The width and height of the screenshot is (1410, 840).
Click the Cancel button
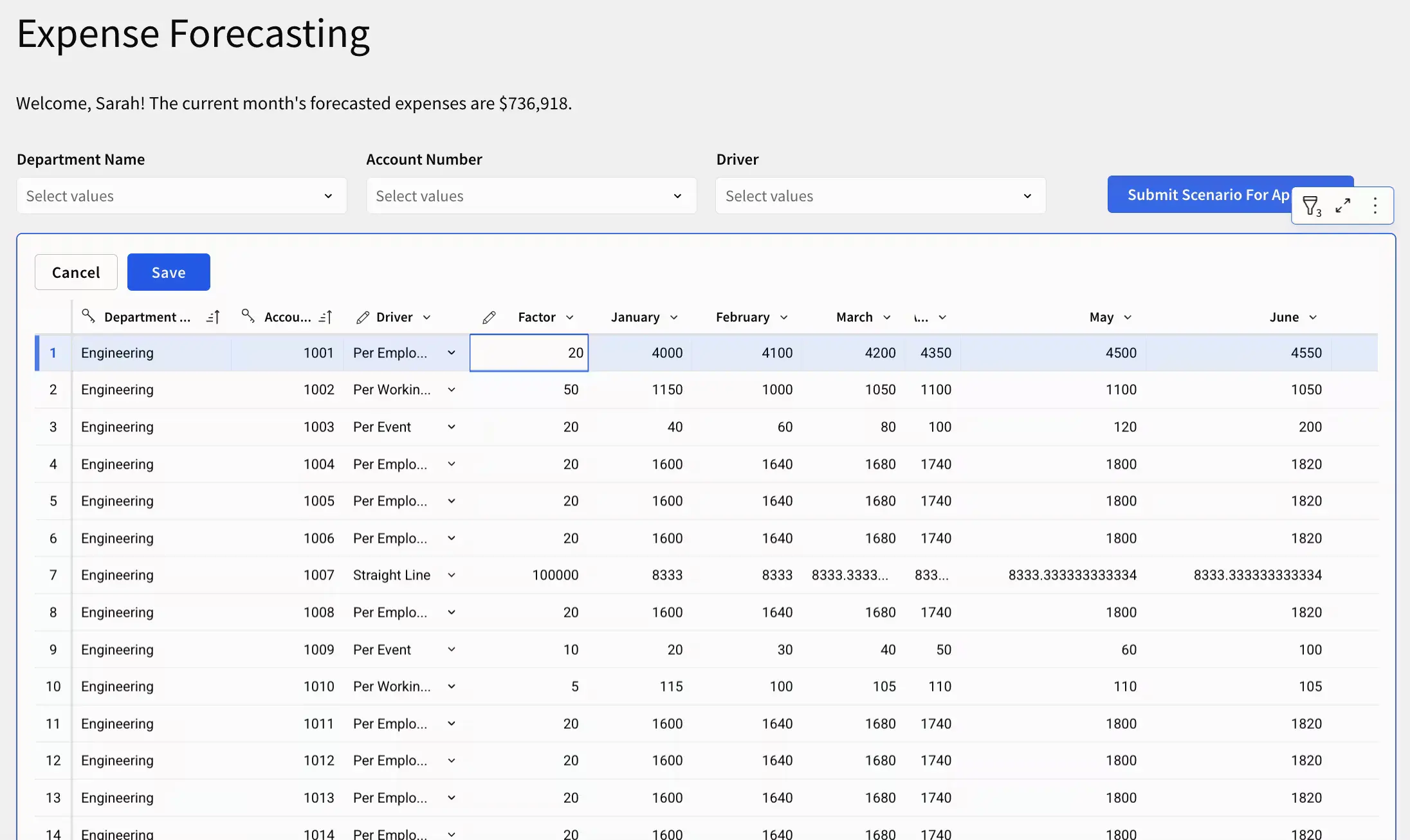[76, 272]
